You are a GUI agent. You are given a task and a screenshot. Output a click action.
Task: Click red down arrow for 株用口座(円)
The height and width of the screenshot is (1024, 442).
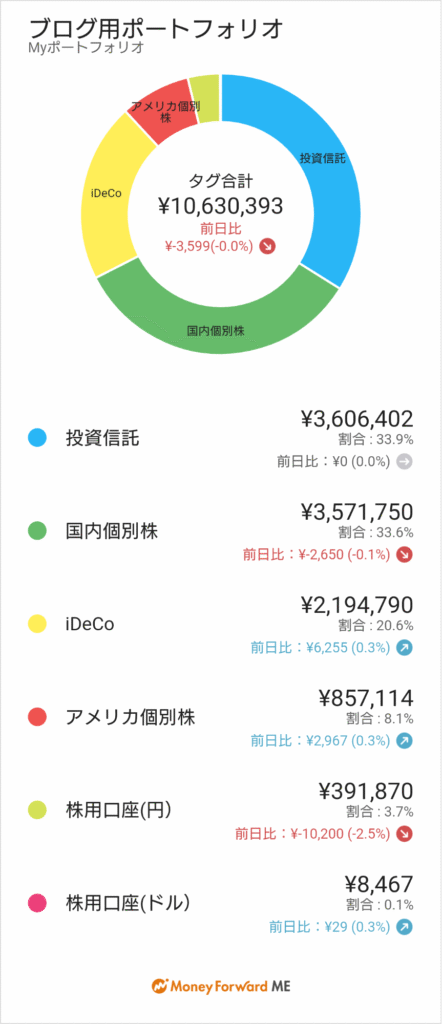405,834
